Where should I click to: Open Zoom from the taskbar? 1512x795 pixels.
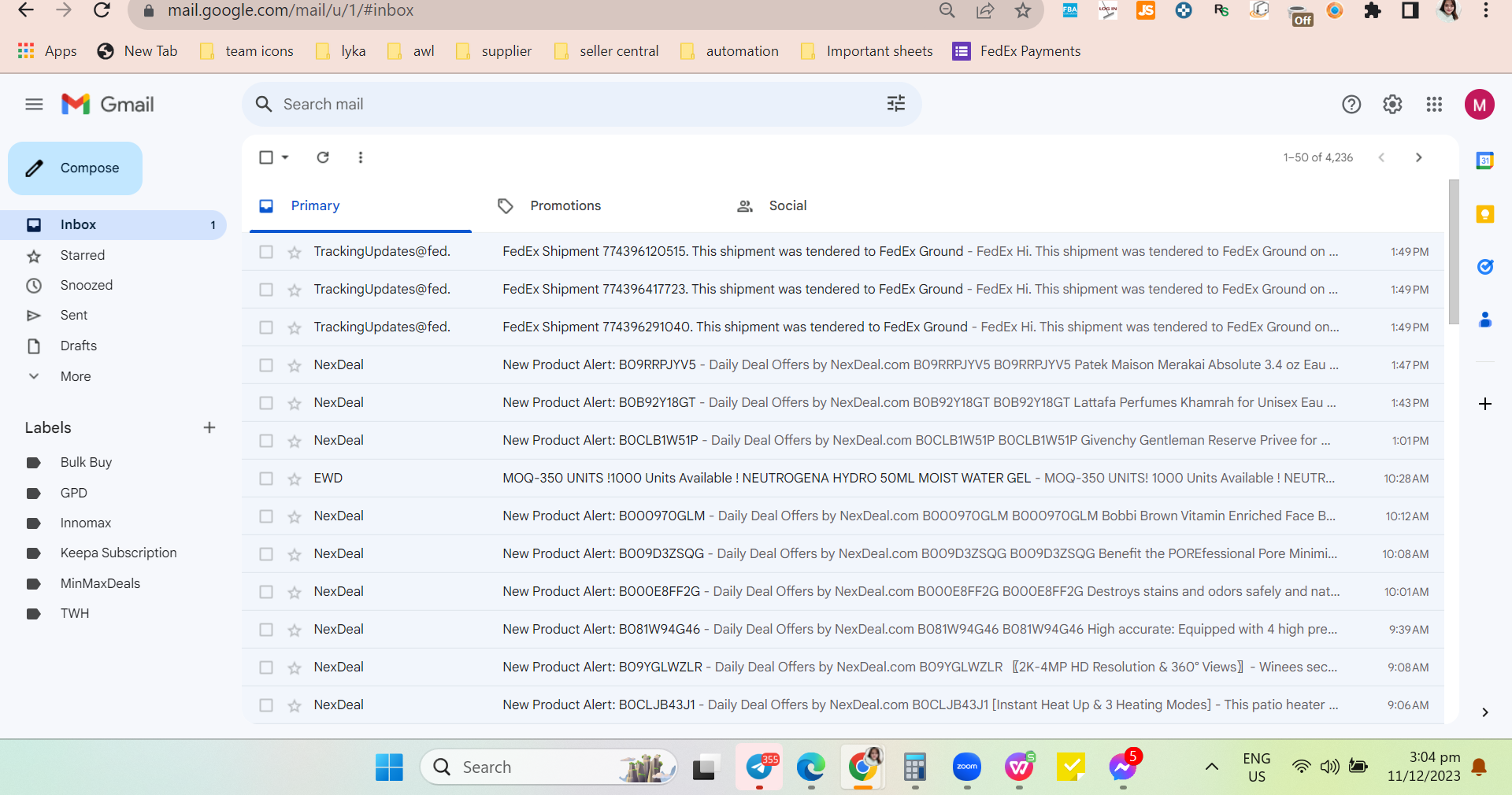[967, 767]
